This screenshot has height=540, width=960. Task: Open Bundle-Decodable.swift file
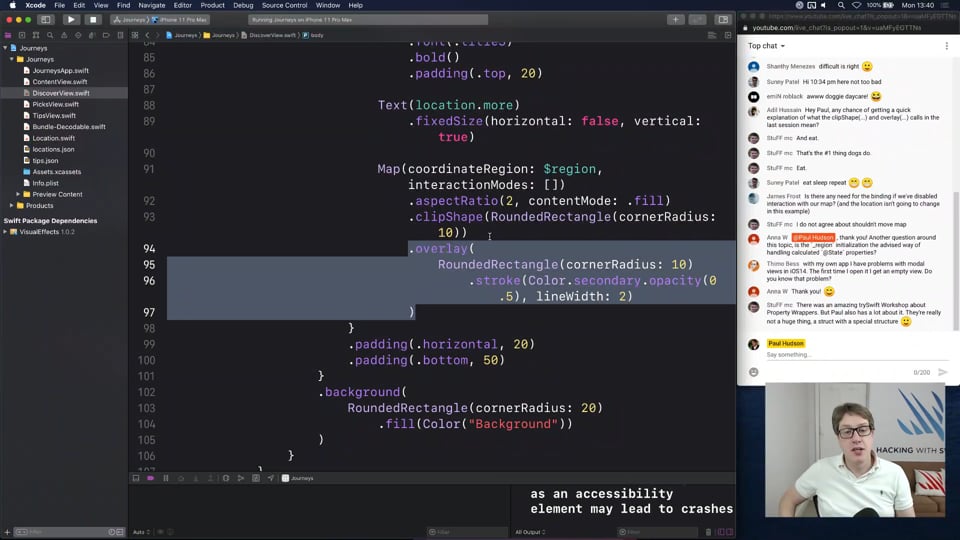point(69,127)
